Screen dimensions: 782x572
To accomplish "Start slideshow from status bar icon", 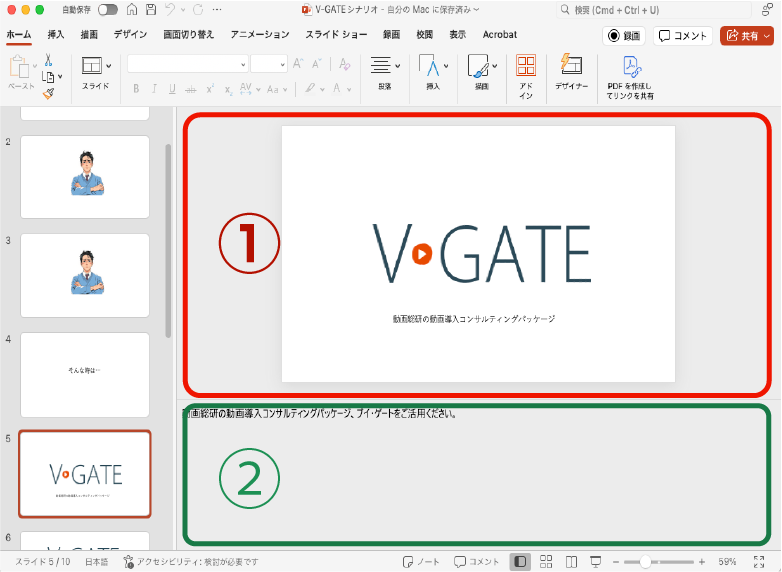I will (595, 562).
